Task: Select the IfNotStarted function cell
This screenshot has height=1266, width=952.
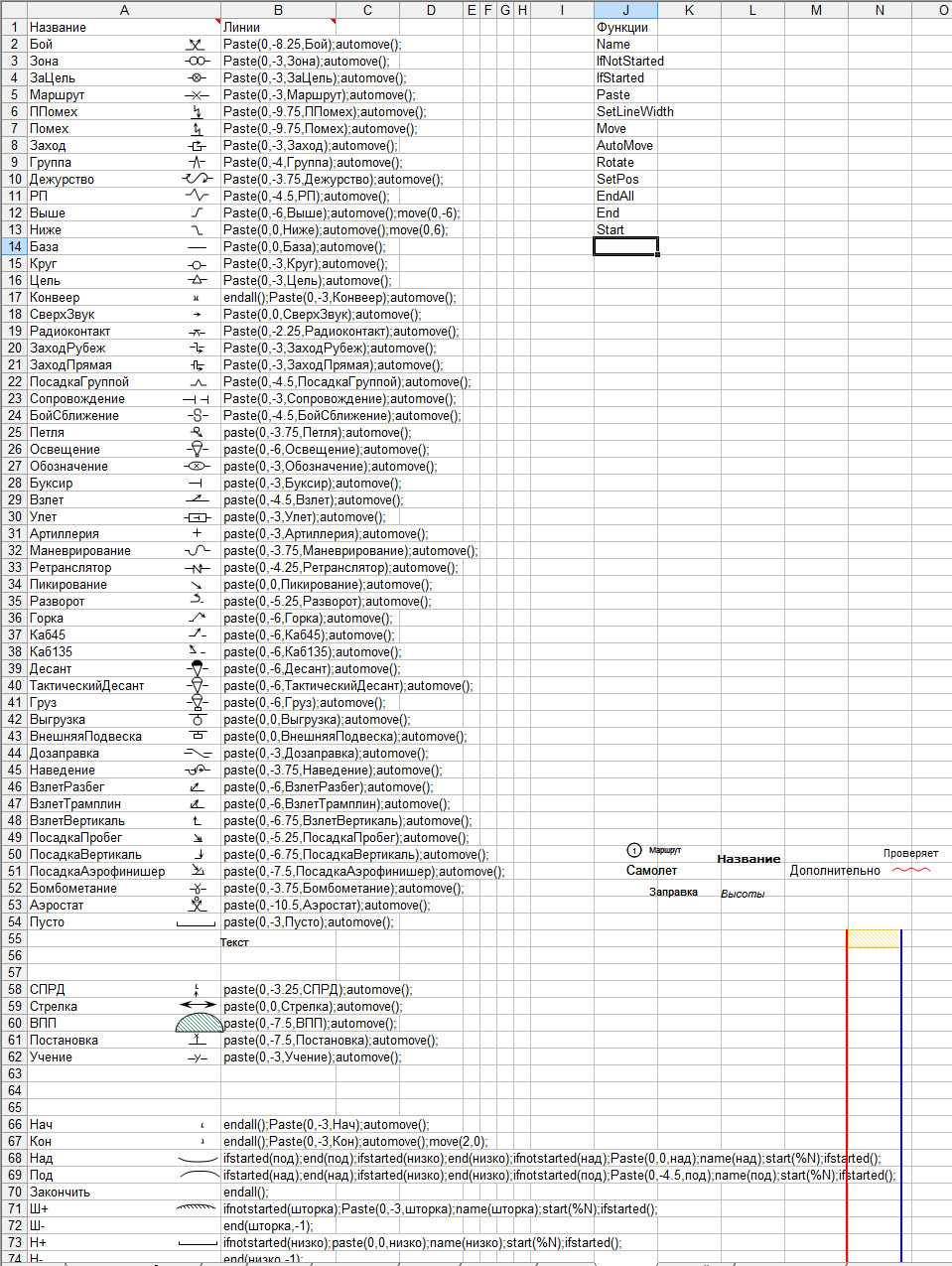Action: click(x=625, y=61)
